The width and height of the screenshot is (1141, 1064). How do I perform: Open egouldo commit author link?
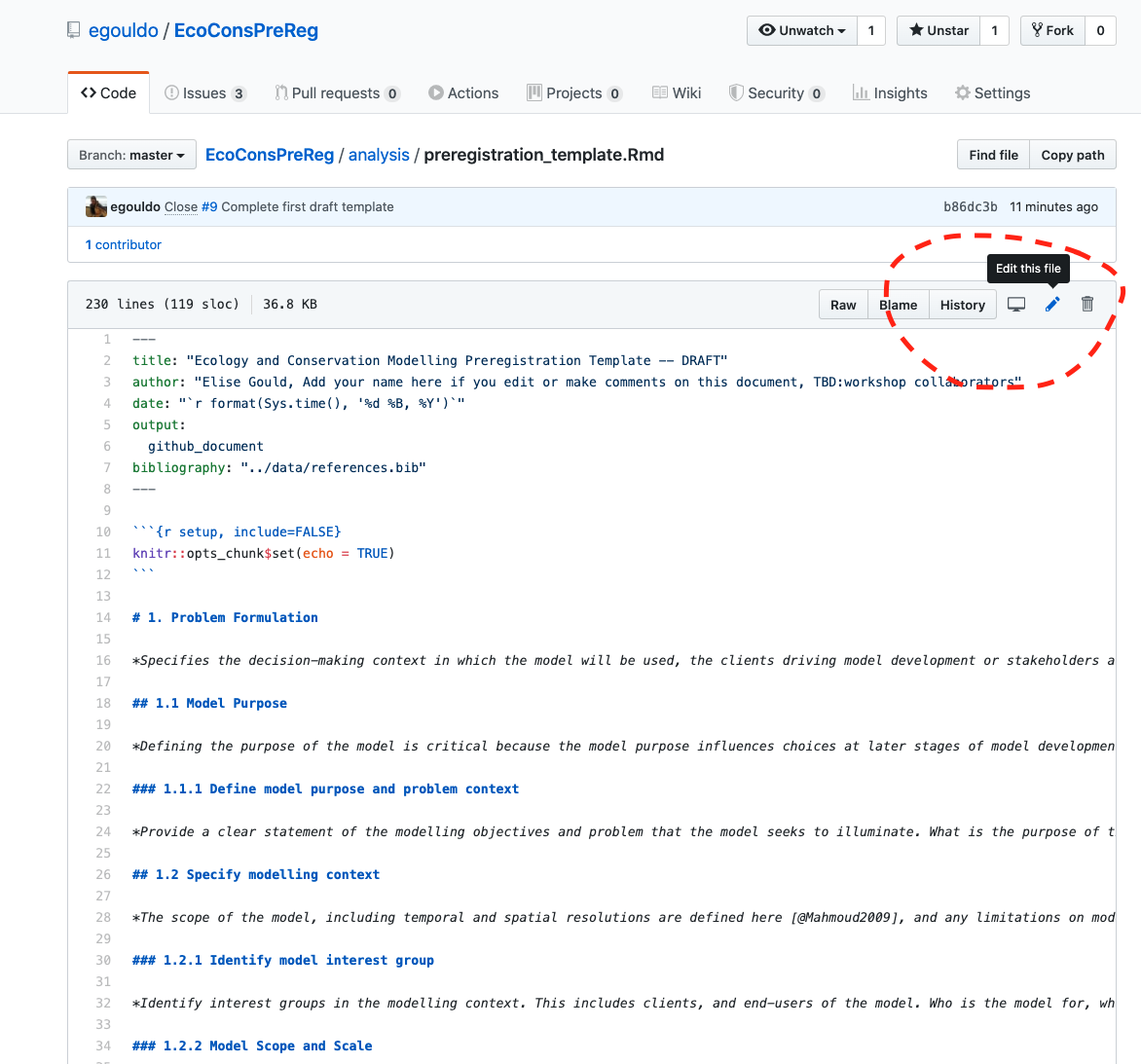pos(135,206)
